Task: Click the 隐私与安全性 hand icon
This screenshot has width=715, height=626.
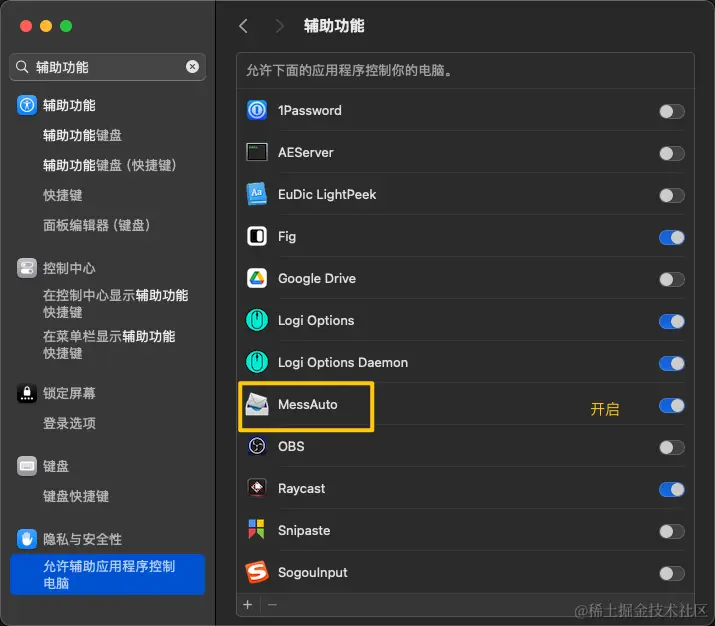Action: click(27, 539)
